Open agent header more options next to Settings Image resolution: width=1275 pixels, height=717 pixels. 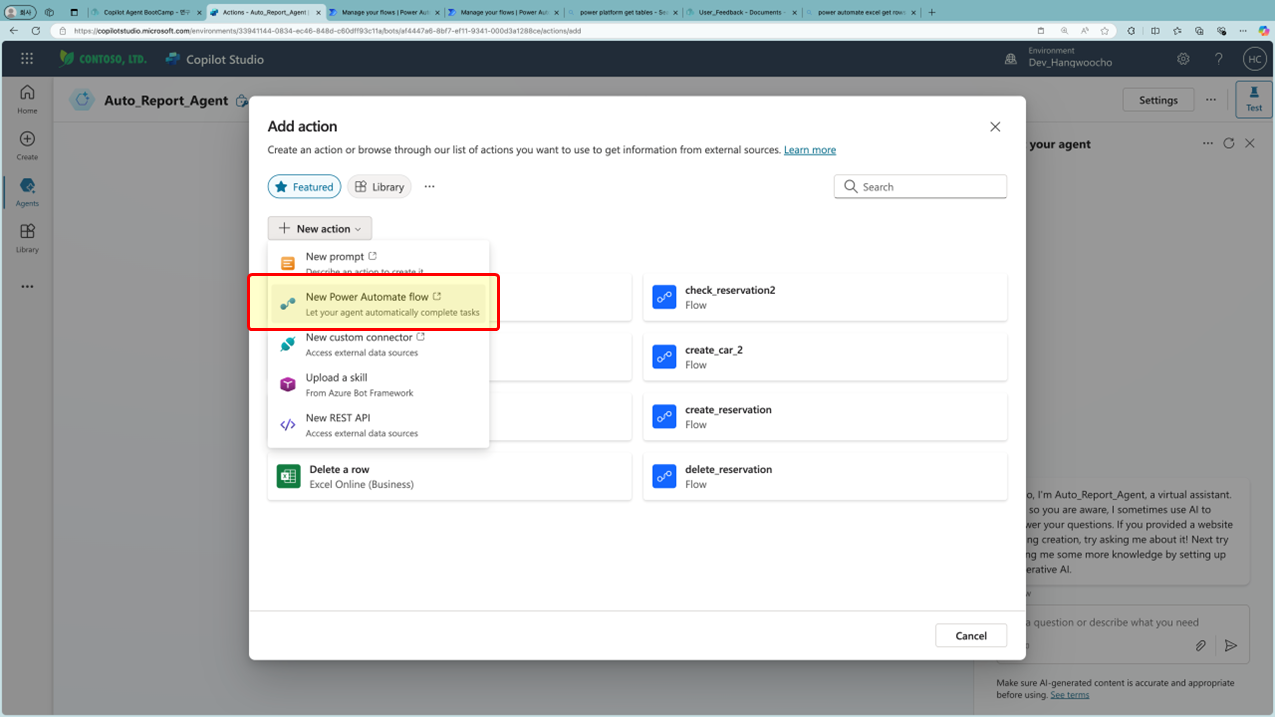(1211, 100)
